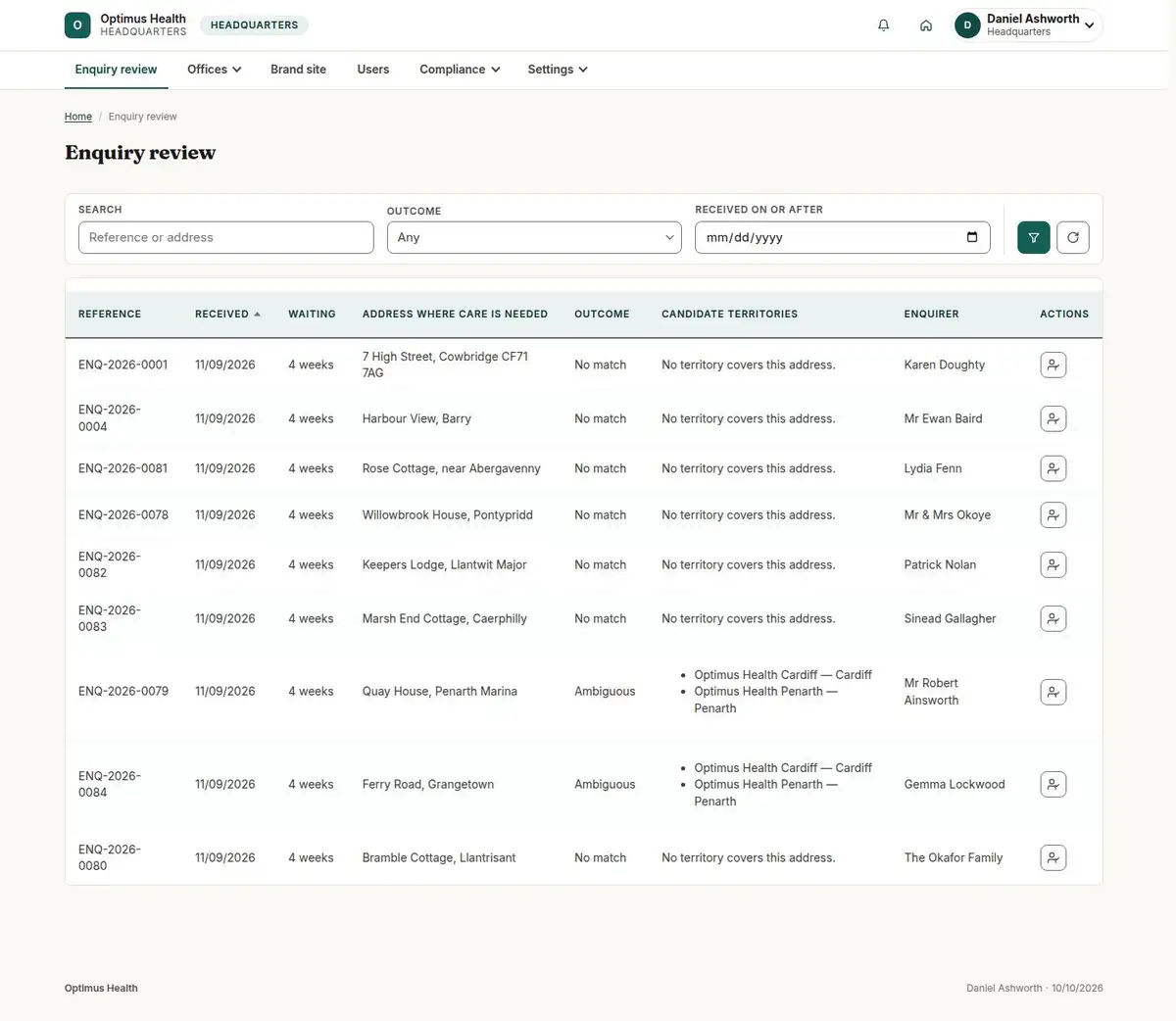Screen dimensions: 1176x1021
Task: Open the notifications bell
Action: pos(883,25)
